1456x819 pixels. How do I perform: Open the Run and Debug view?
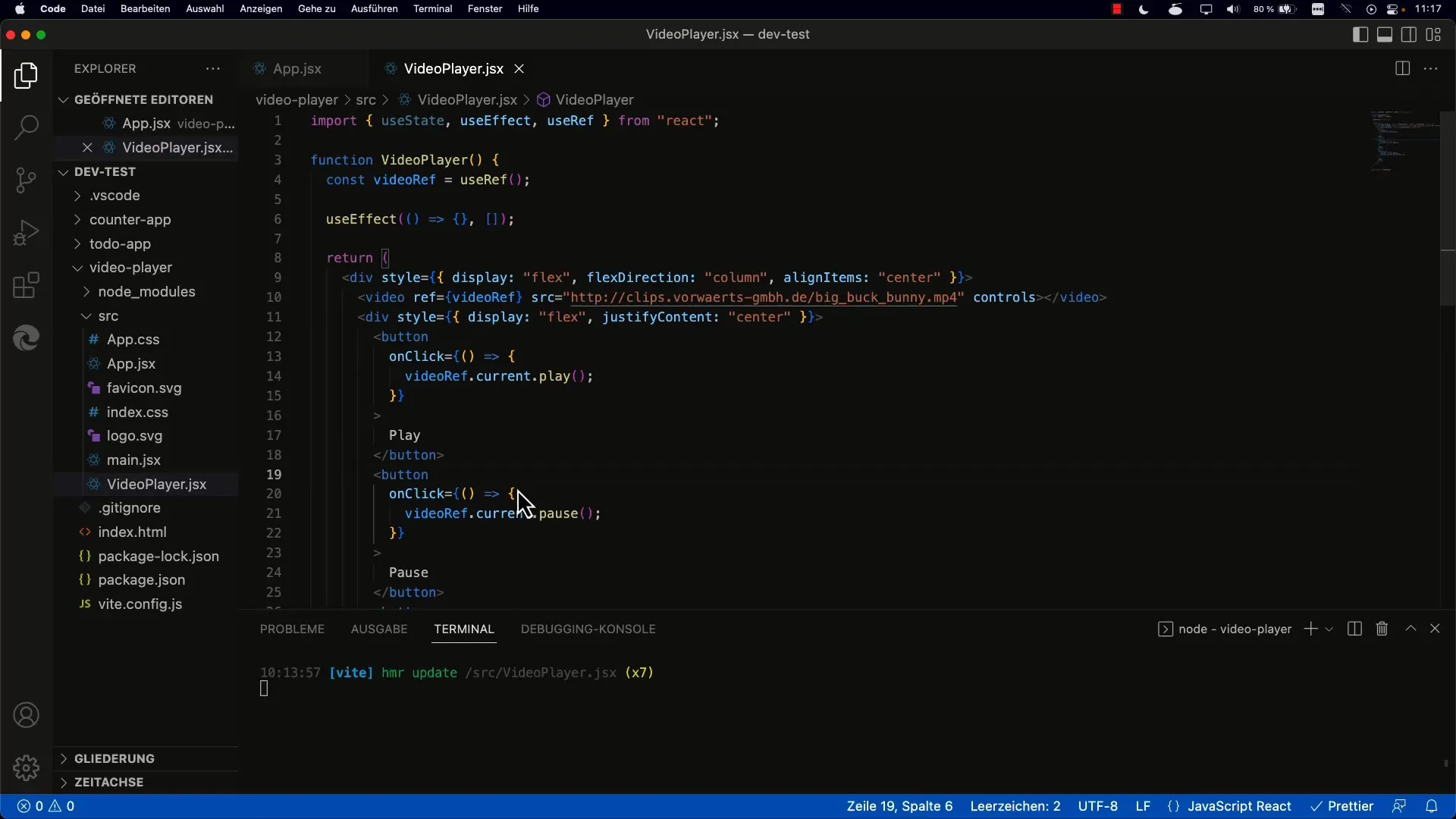26,232
